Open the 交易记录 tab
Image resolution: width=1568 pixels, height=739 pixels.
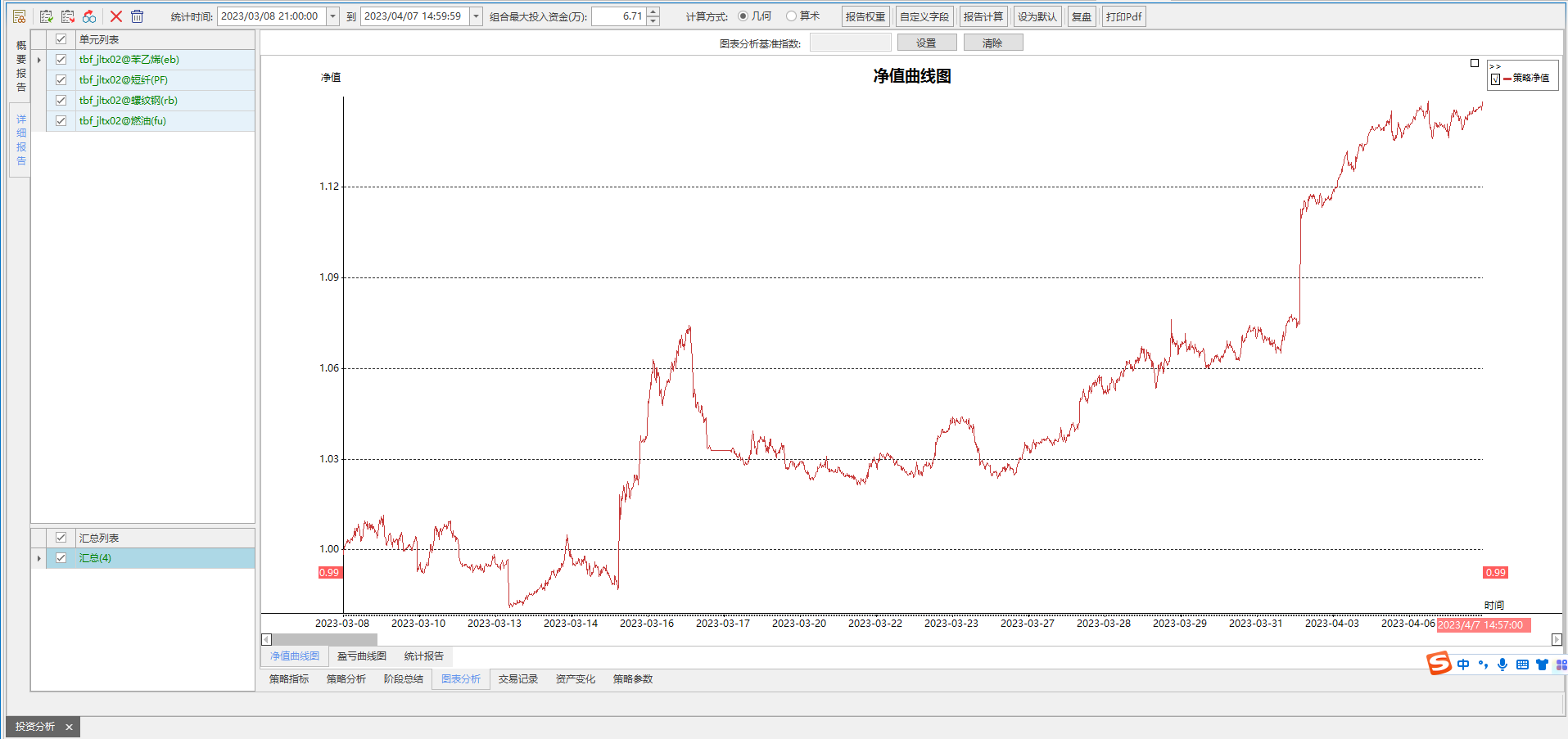coord(517,679)
